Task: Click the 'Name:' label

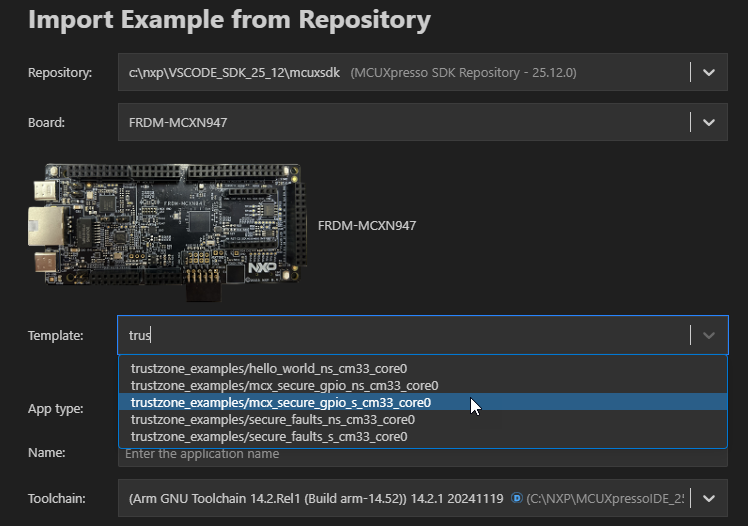Action: click(x=47, y=453)
